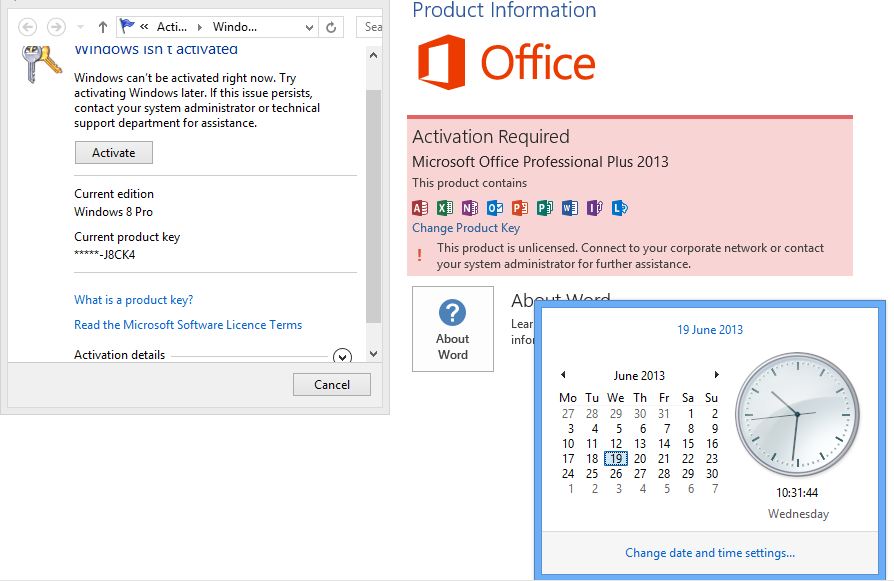Screen dimensions: 894x581
Task: Click the Office logo
Action: pyautogui.click(x=507, y=62)
